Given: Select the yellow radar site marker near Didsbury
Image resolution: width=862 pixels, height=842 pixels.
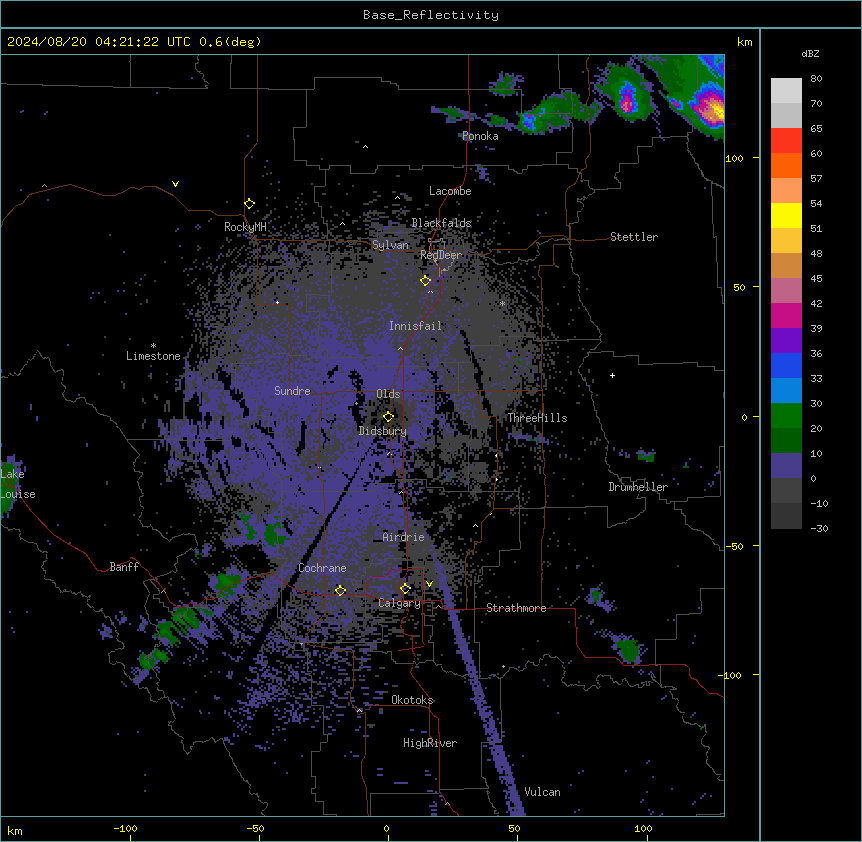Looking at the screenshot, I should 388,416.
